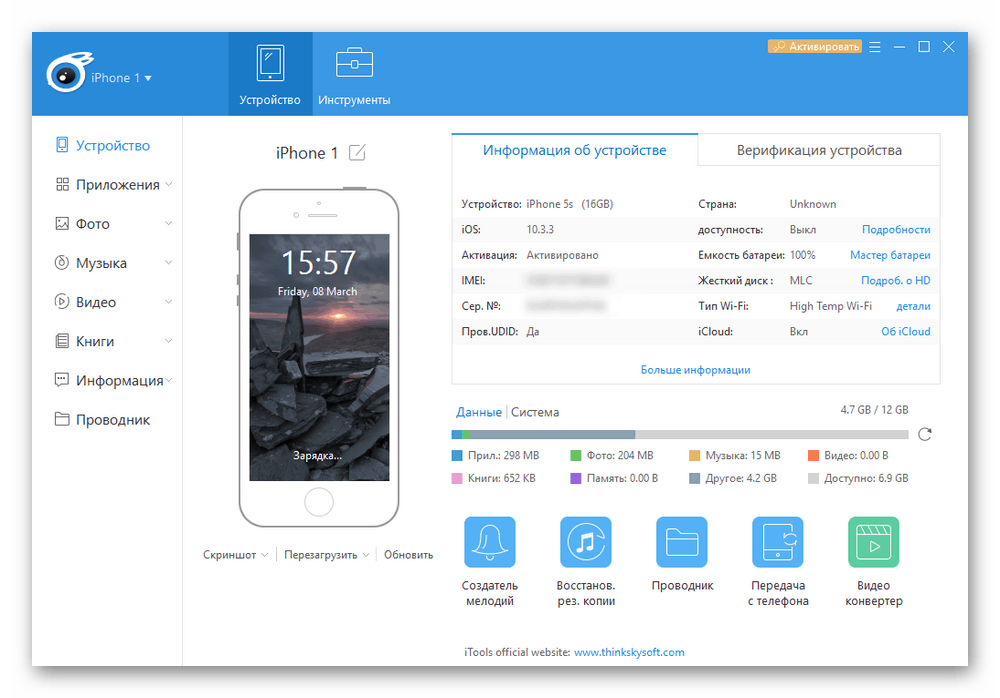Switch to Информация об устройстве tab

(x=575, y=151)
